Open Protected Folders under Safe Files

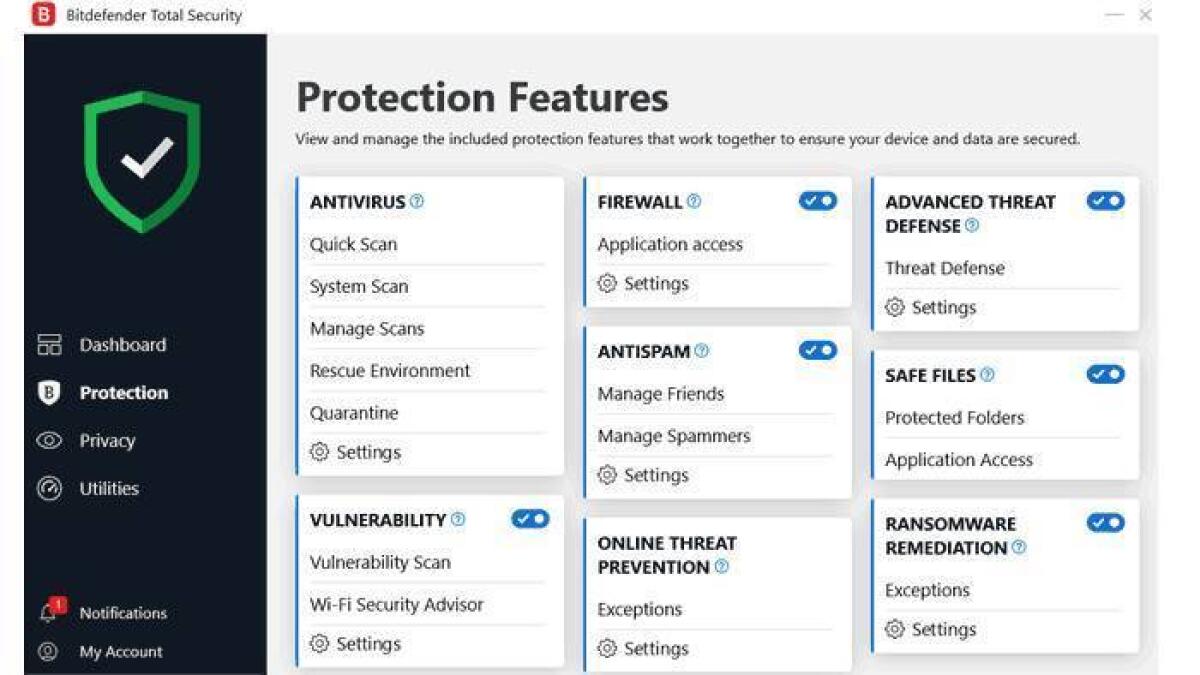[x=955, y=417]
